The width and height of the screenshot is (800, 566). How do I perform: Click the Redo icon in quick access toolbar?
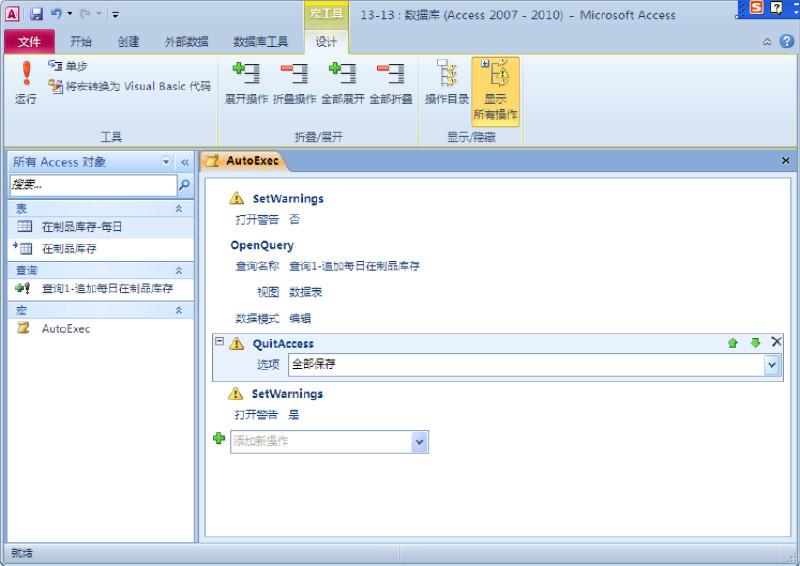click(85, 14)
